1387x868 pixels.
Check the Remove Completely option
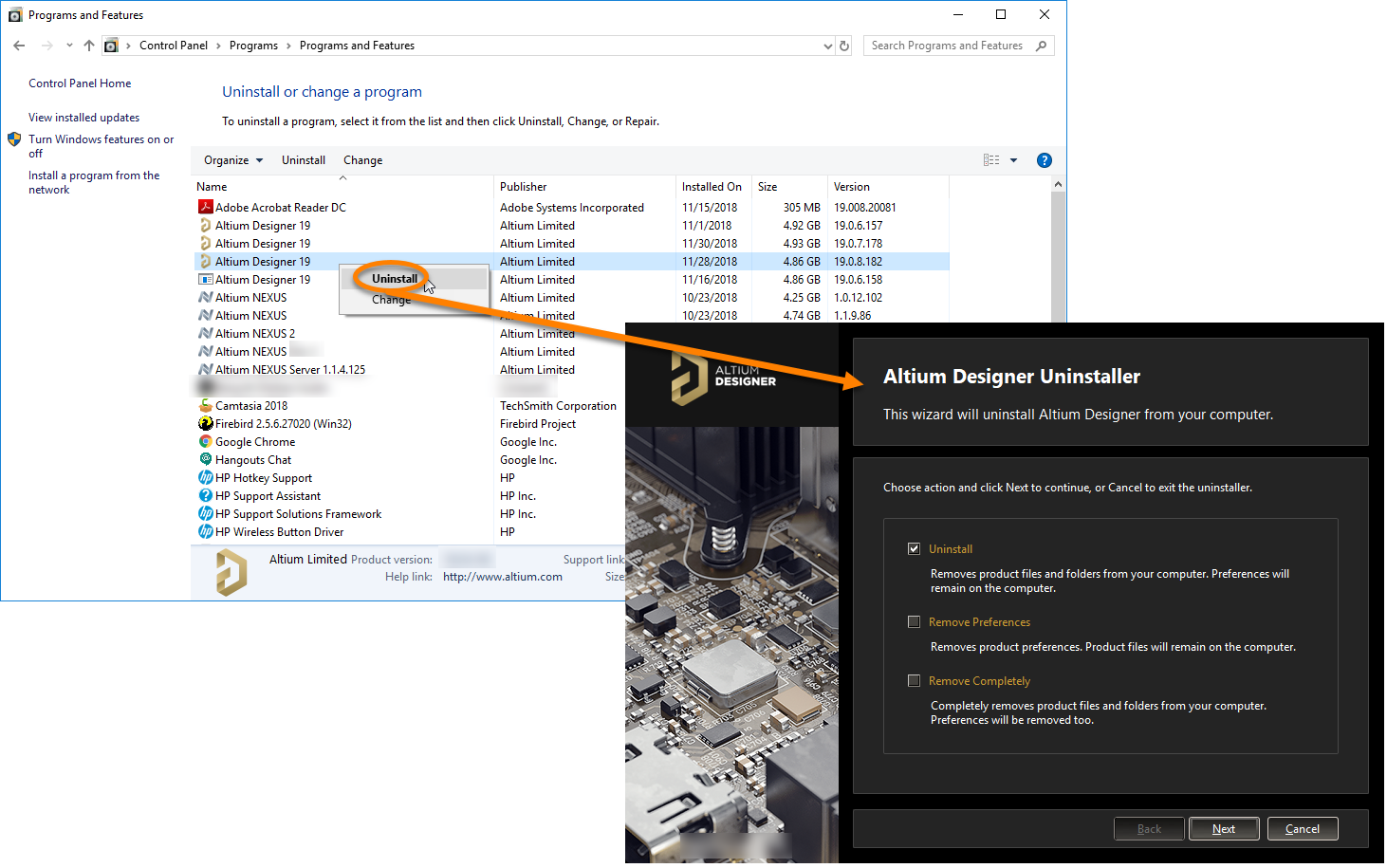914,681
